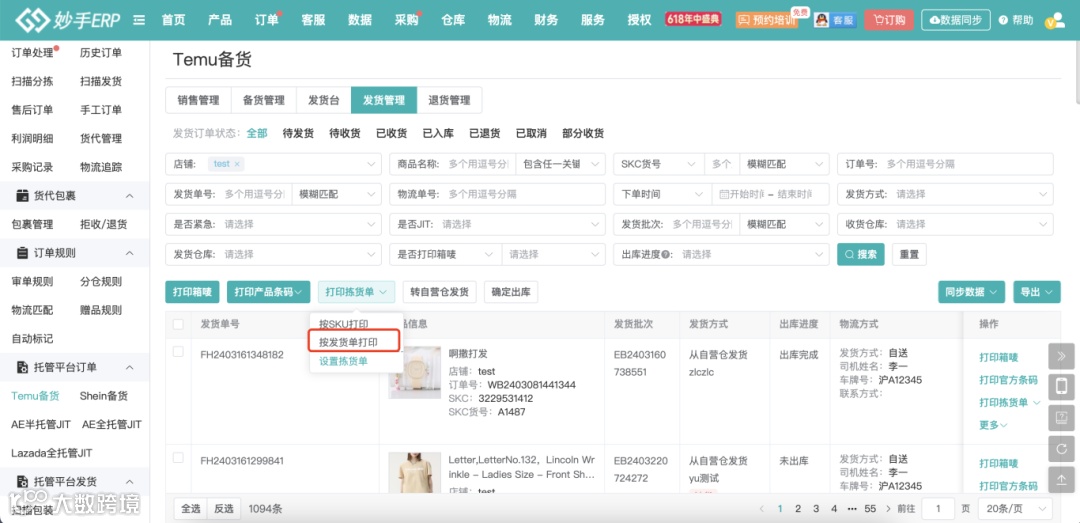Open the 收货仓库 dropdown
The width and height of the screenshot is (1080, 523).
pos(945,224)
